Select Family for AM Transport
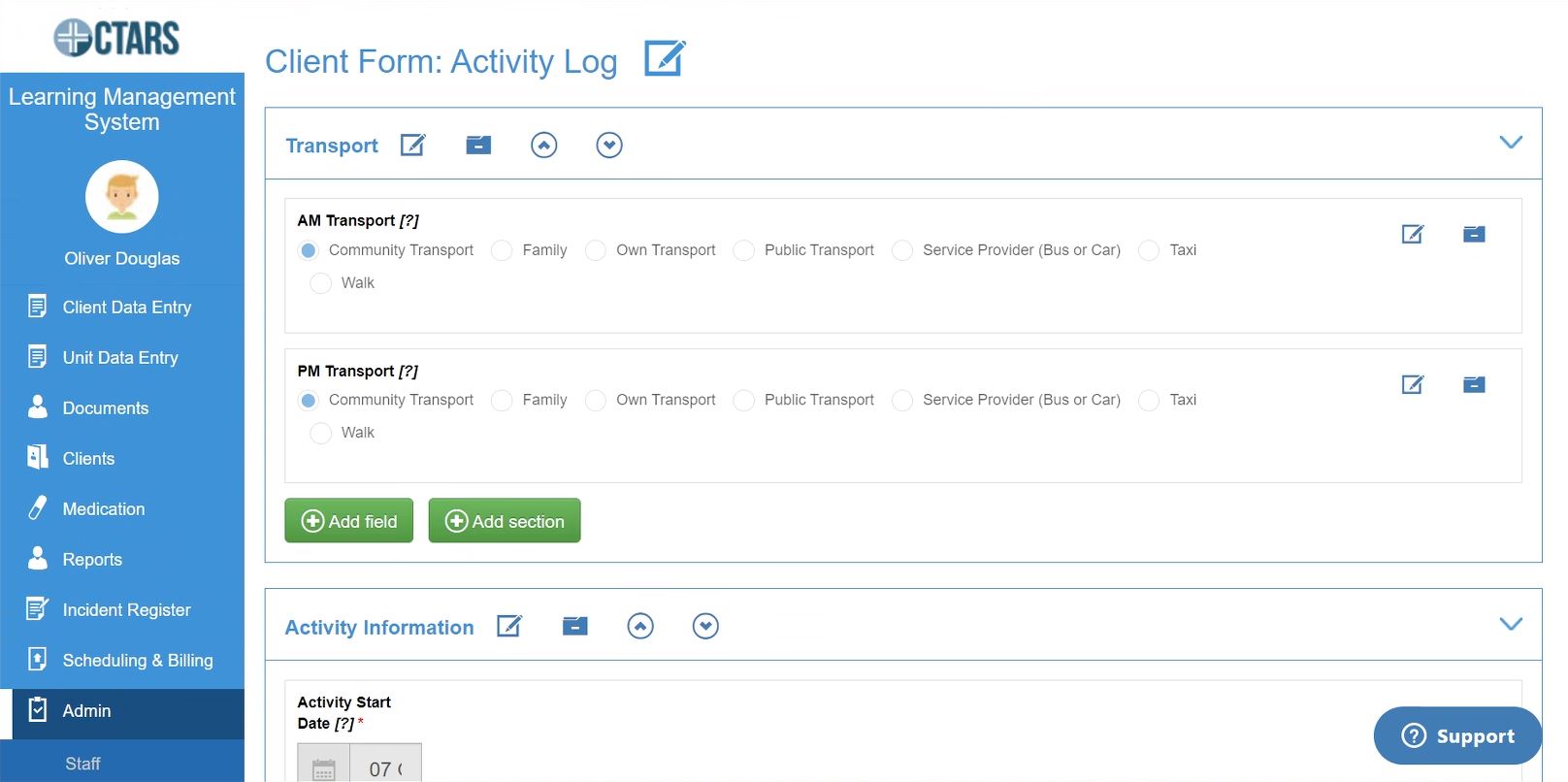1568x782 pixels. click(x=502, y=250)
